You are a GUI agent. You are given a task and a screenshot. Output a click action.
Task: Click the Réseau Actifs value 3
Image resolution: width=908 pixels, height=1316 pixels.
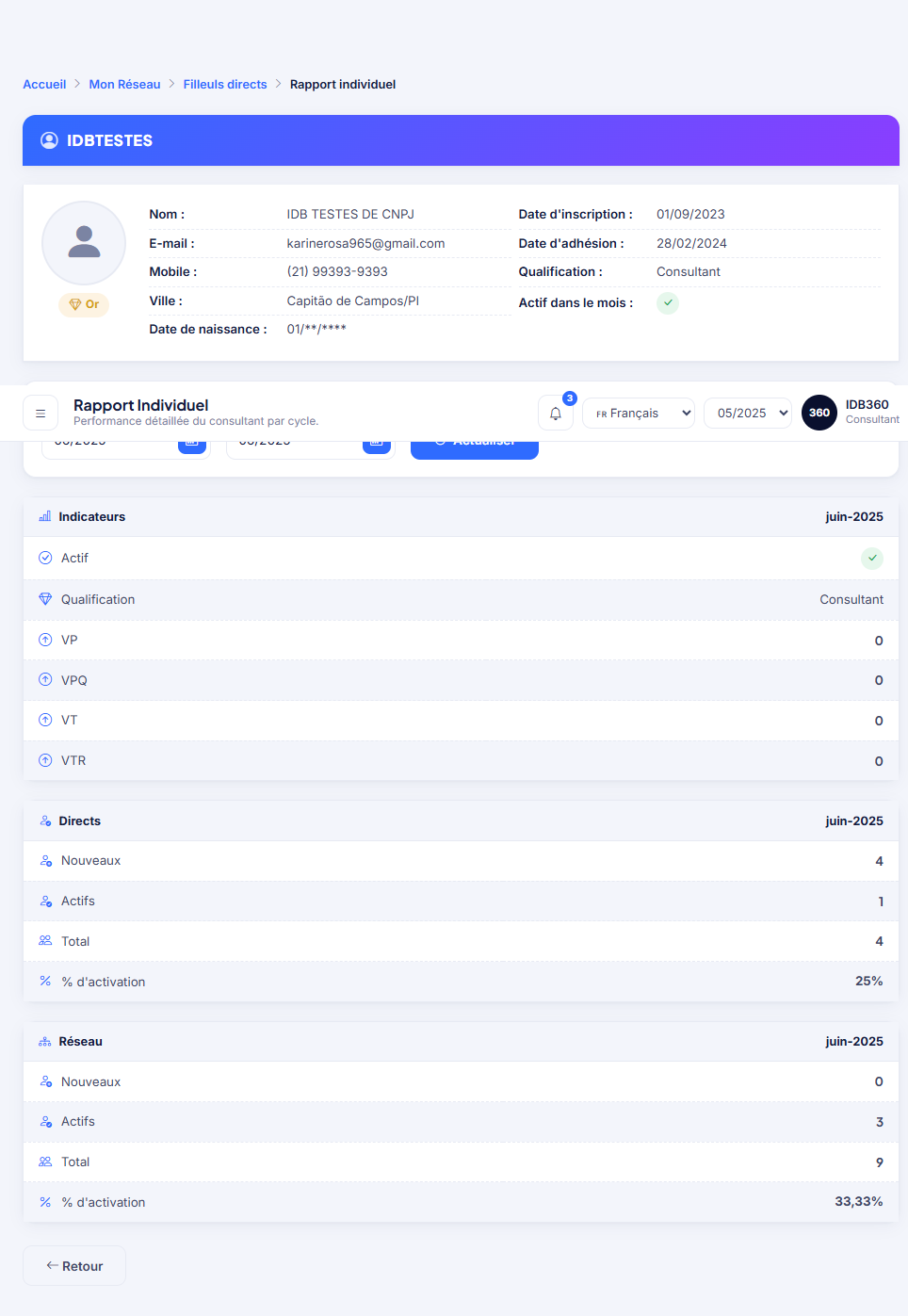pos(880,1121)
